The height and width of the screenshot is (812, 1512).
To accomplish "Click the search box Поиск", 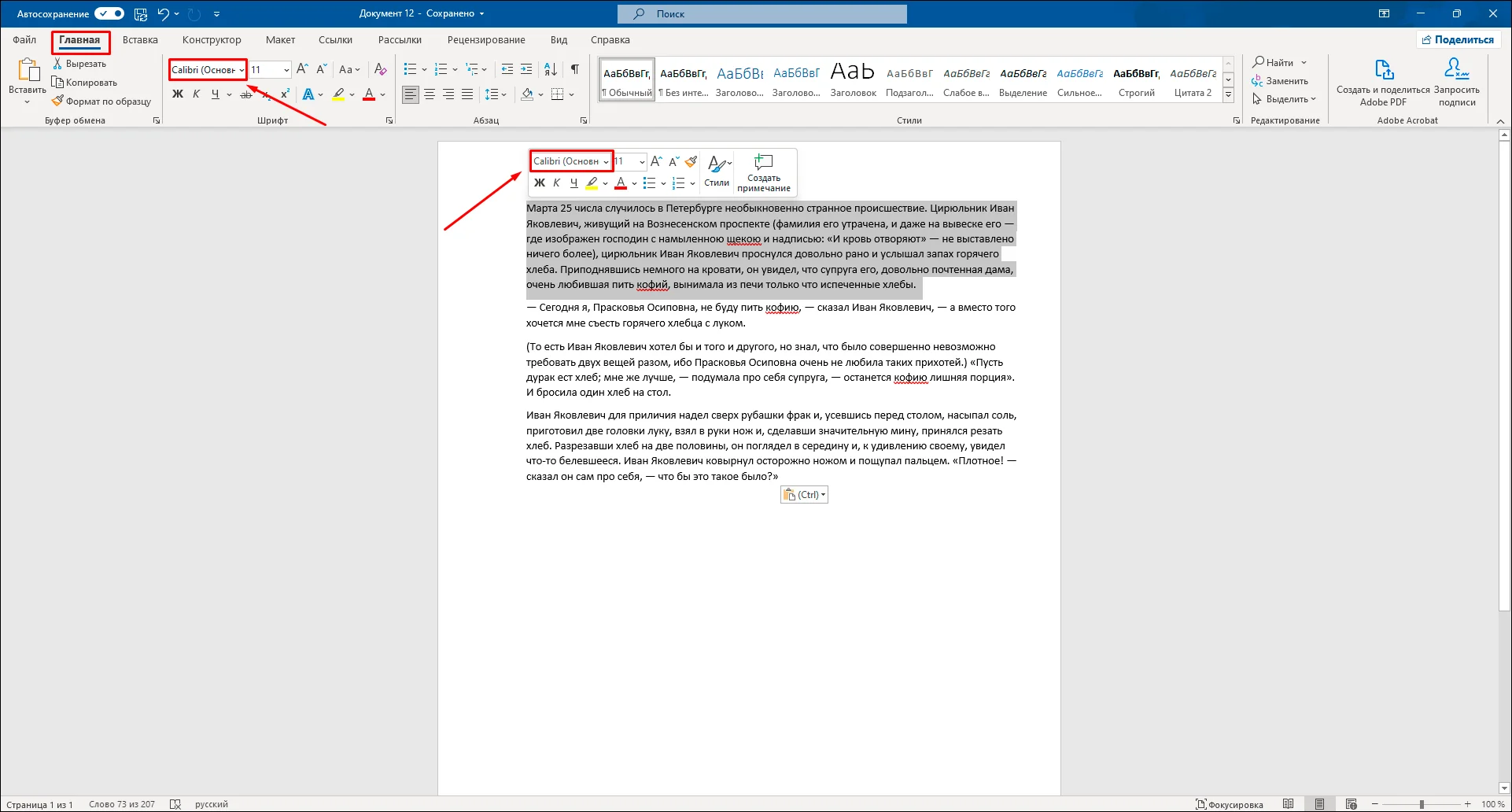I will [x=762, y=13].
